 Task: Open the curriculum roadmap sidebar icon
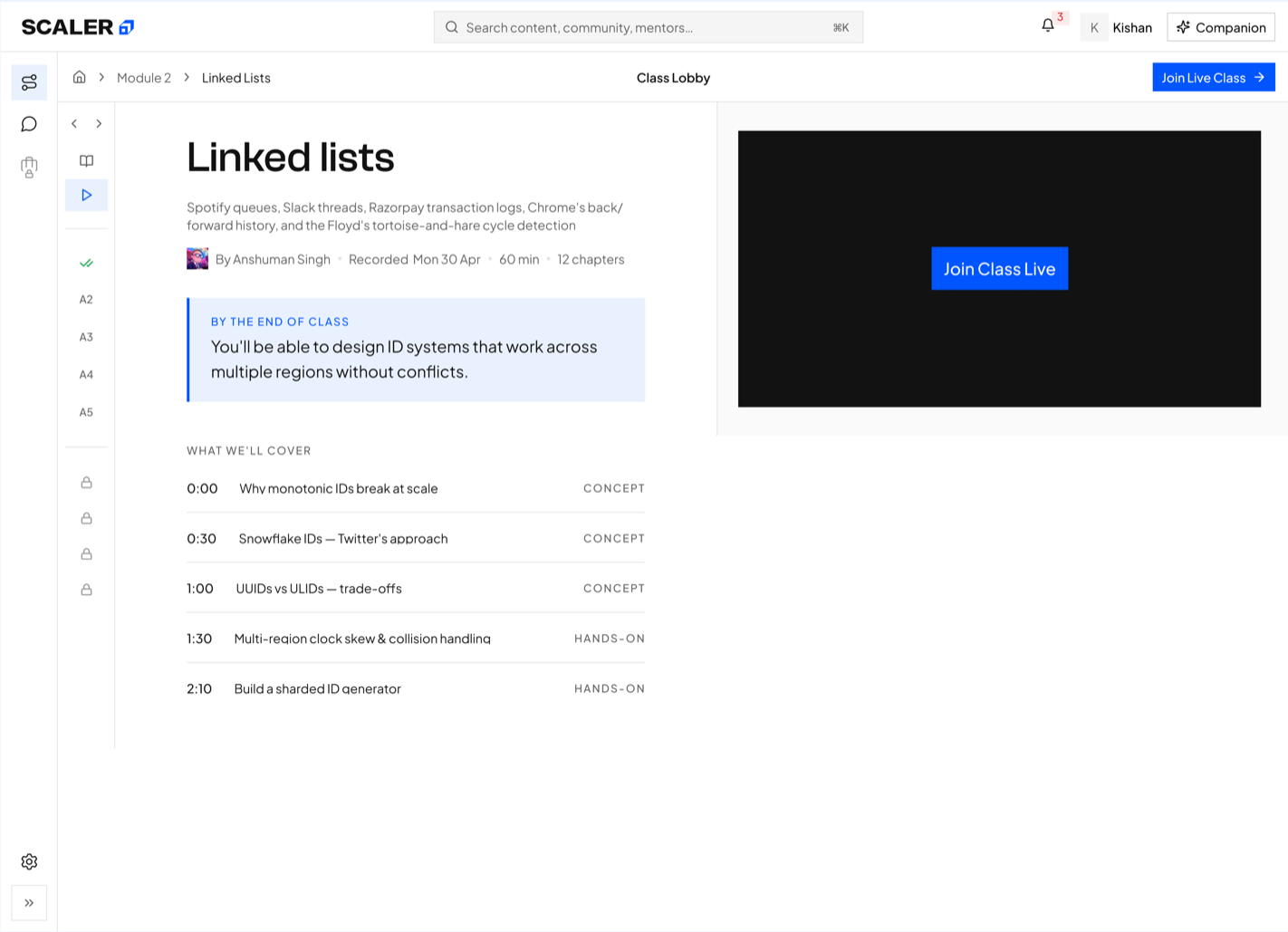[29, 82]
